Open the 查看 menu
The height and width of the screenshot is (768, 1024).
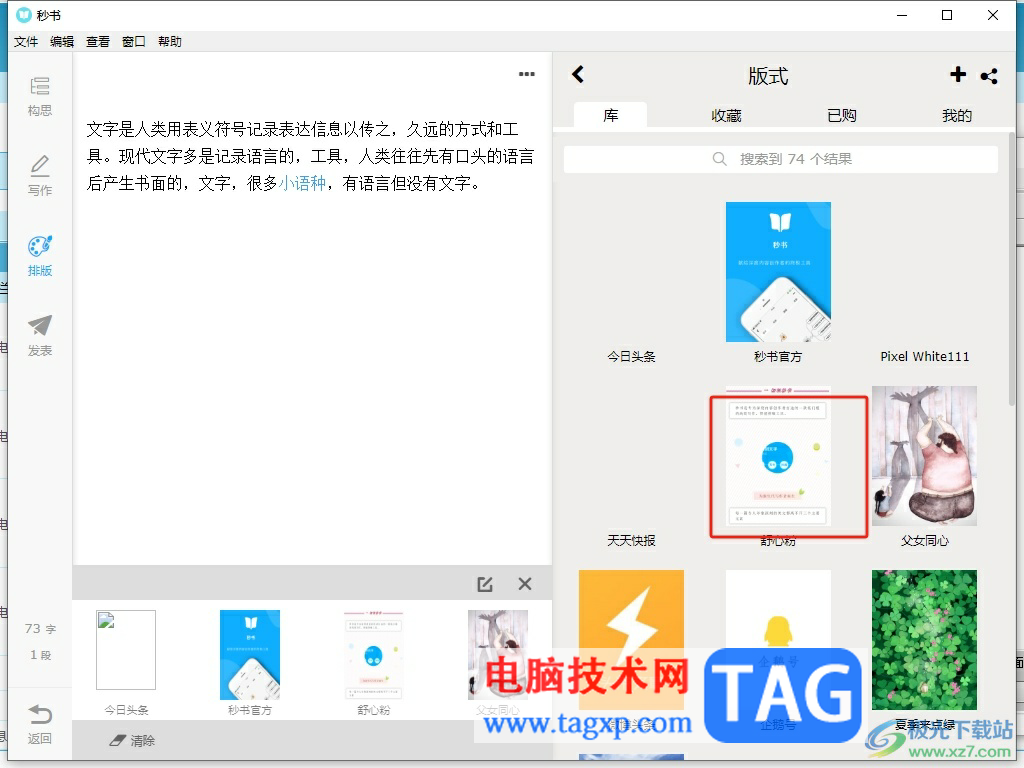pyautogui.click(x=98, y=42)
